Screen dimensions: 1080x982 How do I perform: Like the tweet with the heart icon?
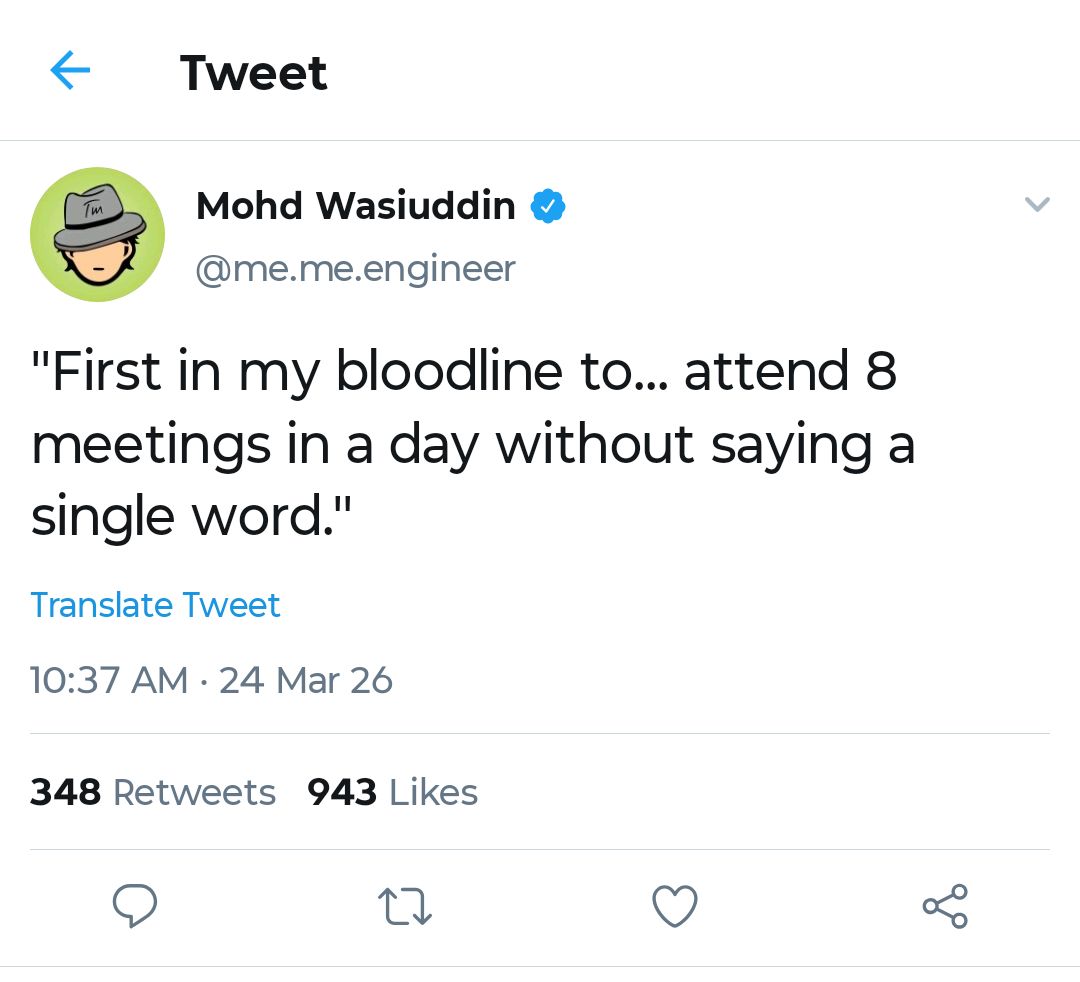674,907
